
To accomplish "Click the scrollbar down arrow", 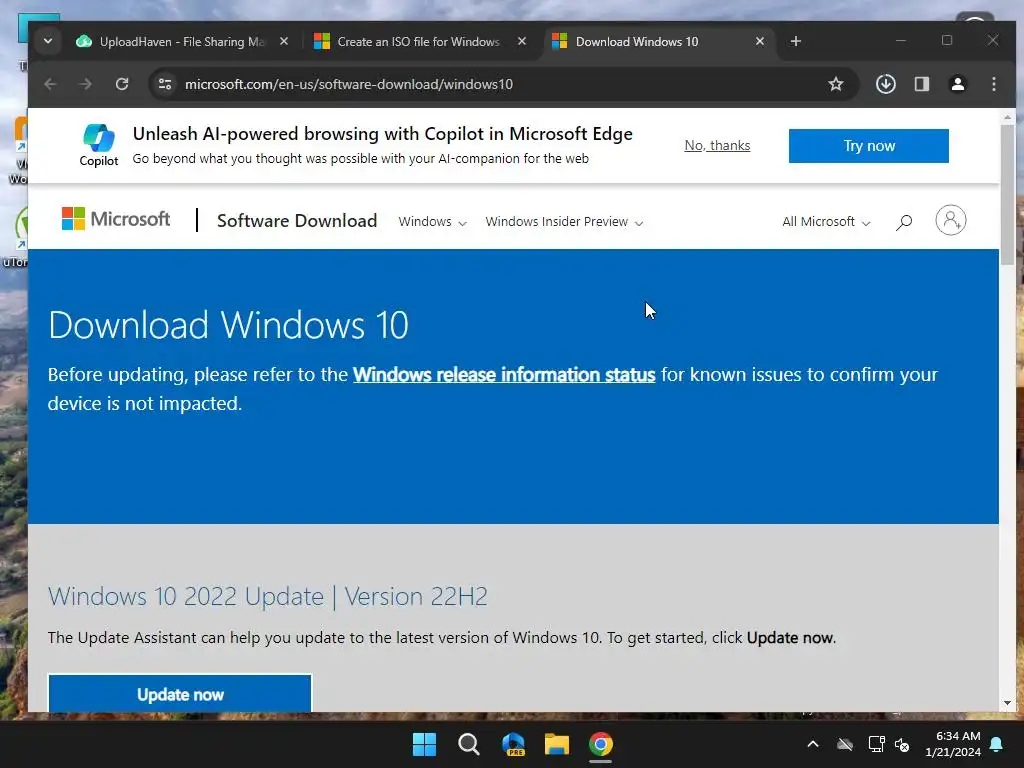I will pos(1008,703).
